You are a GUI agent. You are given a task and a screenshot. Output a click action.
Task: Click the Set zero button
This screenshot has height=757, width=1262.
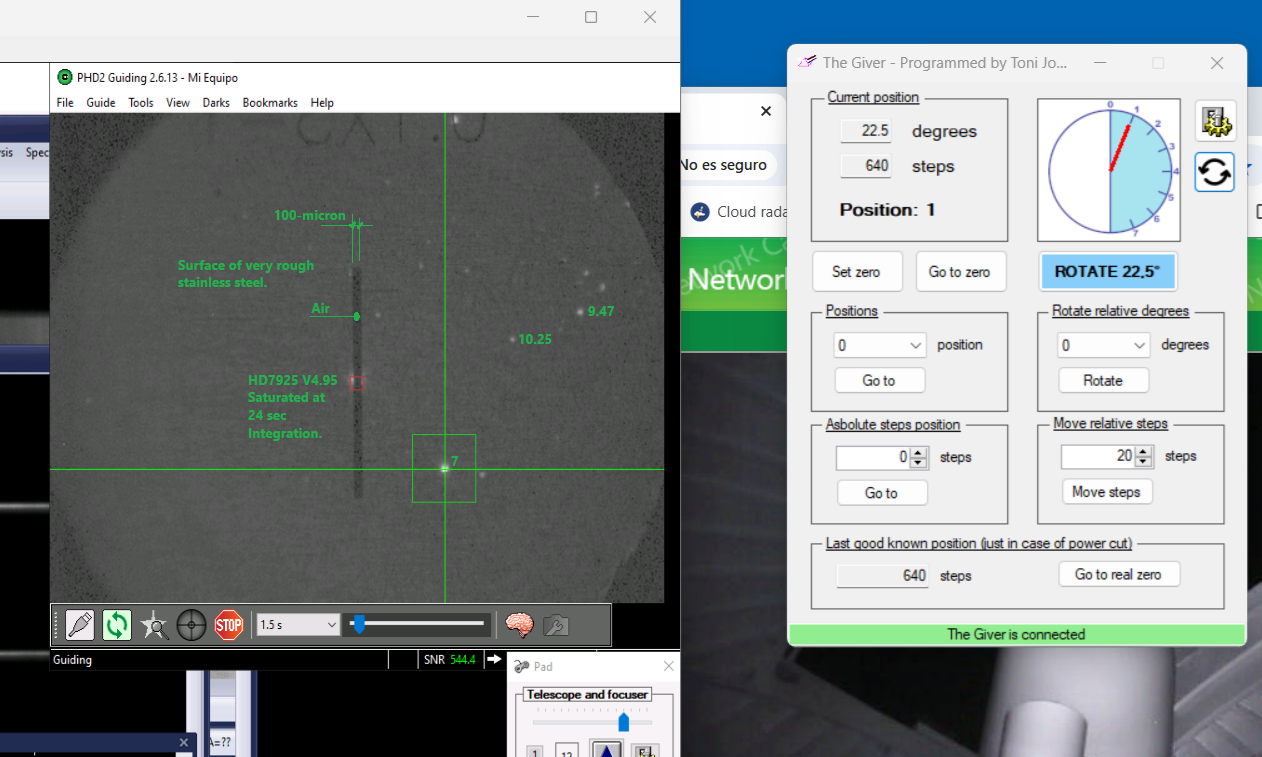tap(856, 272)
